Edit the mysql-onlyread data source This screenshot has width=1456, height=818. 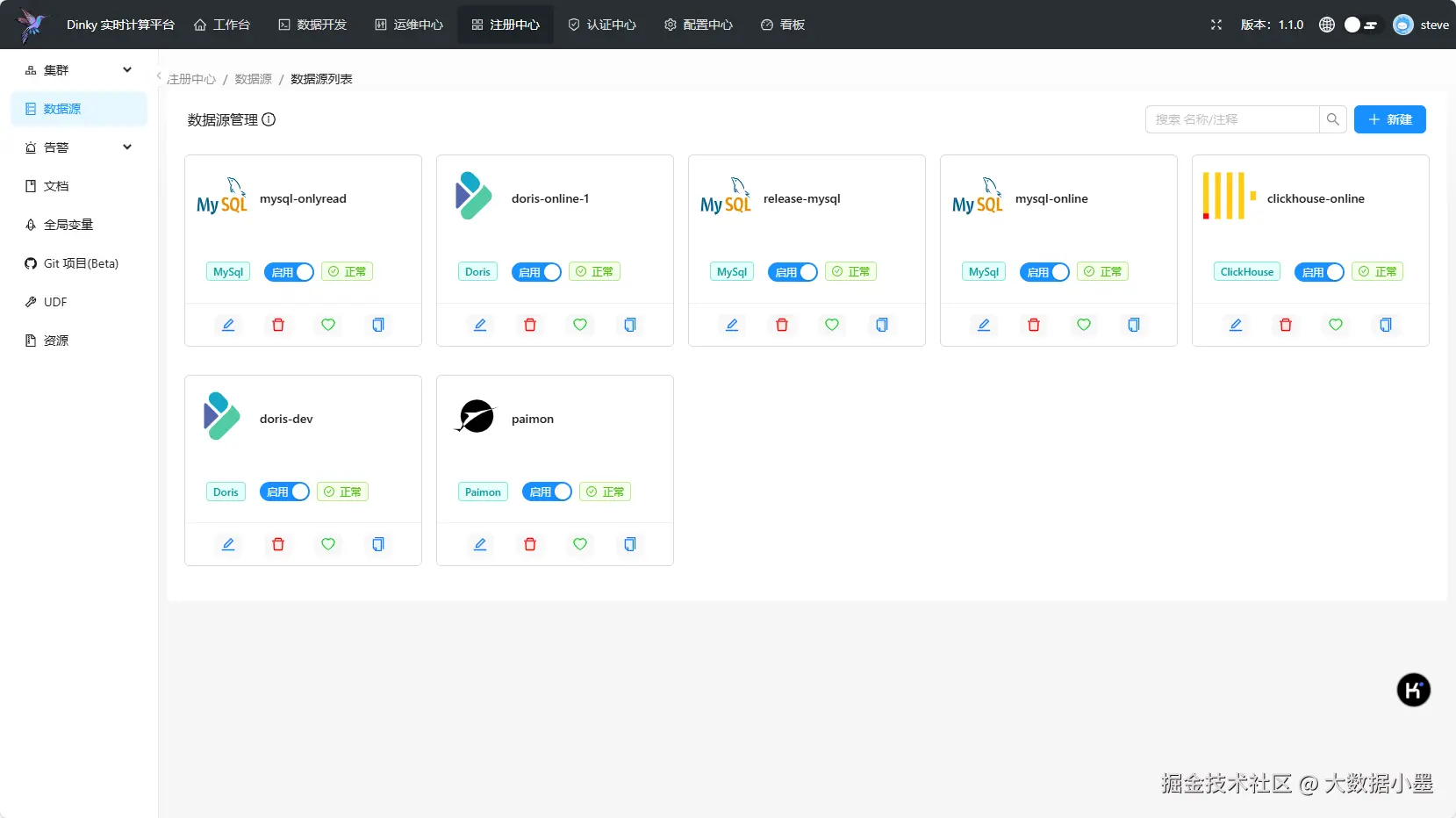click(x=228, y=325)
